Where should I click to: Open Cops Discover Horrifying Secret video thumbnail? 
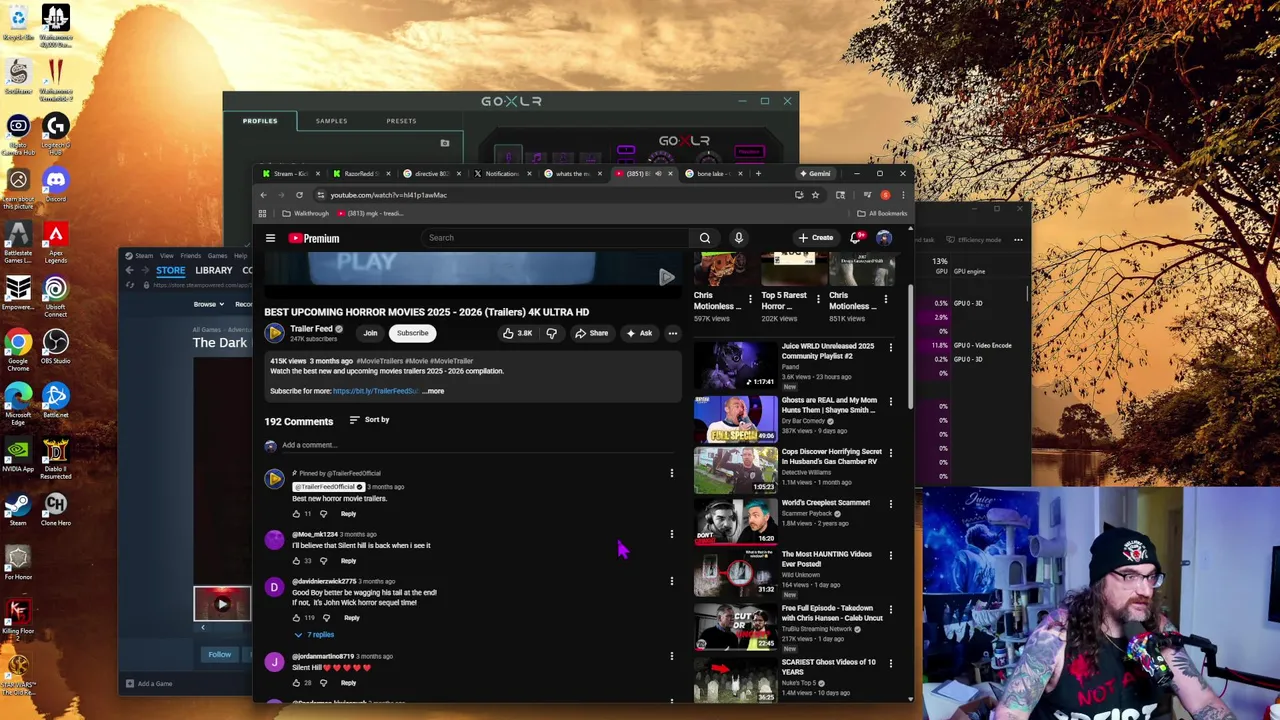735,470
